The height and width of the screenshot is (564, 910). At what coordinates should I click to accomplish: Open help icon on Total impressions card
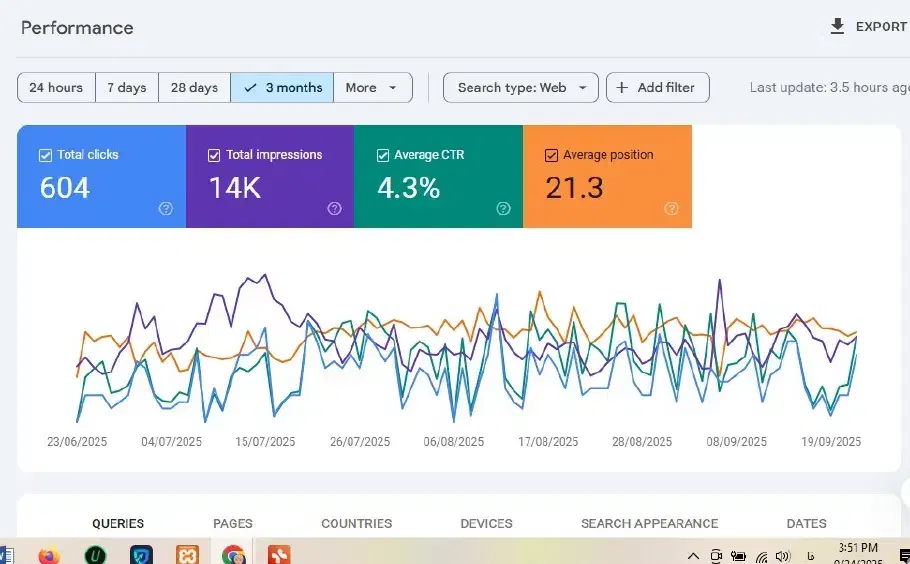334,208
